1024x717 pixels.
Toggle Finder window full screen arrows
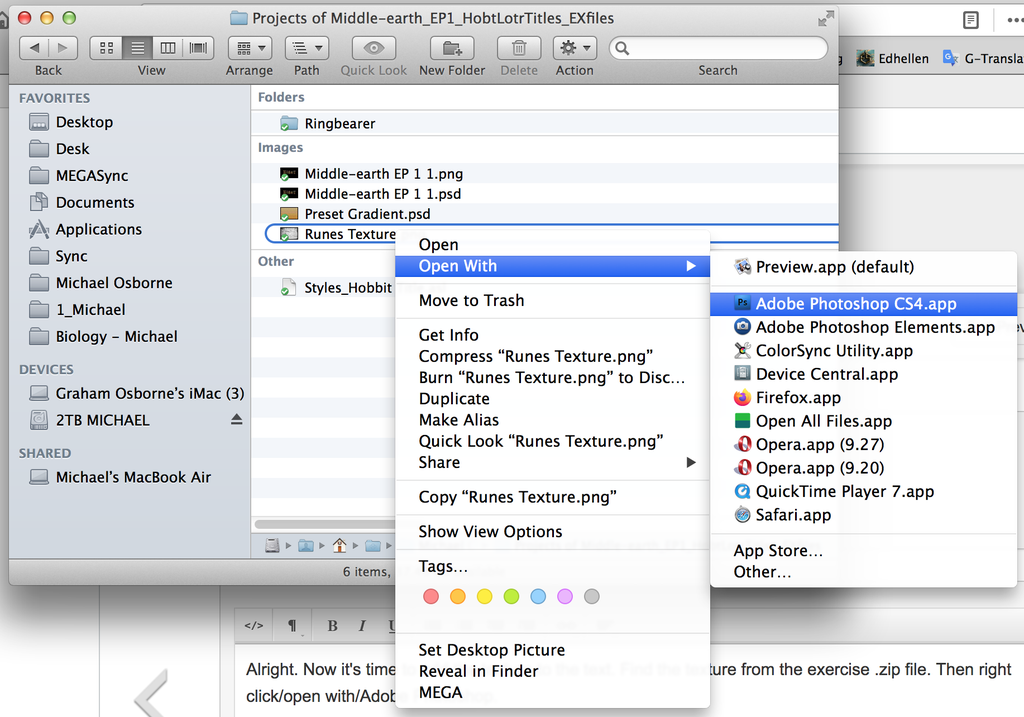click(826, 19)
